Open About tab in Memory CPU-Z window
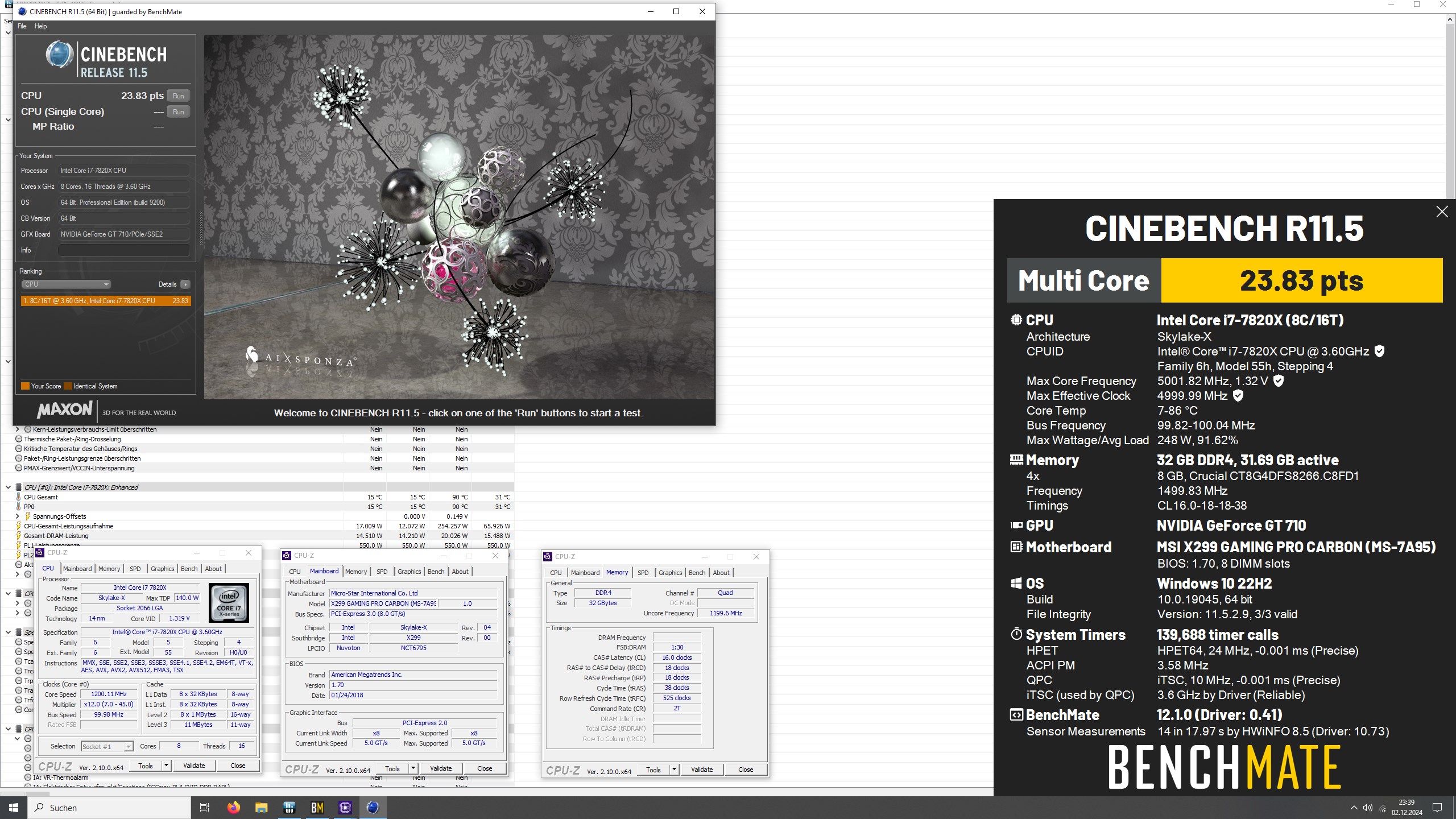This screenshot has width=1456, height=819. pos(721,573)
